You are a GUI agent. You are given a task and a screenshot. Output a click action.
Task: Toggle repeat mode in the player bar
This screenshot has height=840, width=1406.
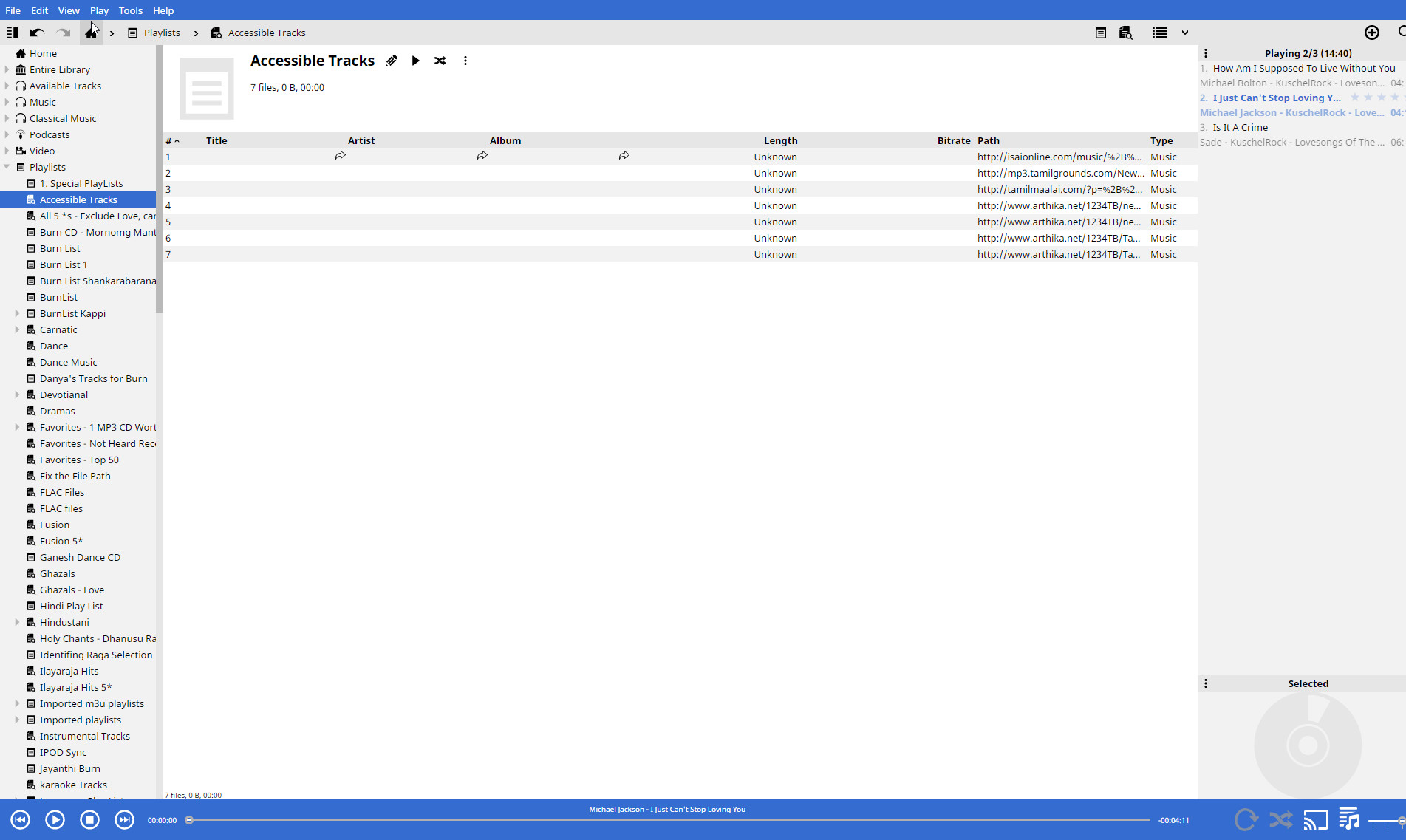pos(1246,820)
